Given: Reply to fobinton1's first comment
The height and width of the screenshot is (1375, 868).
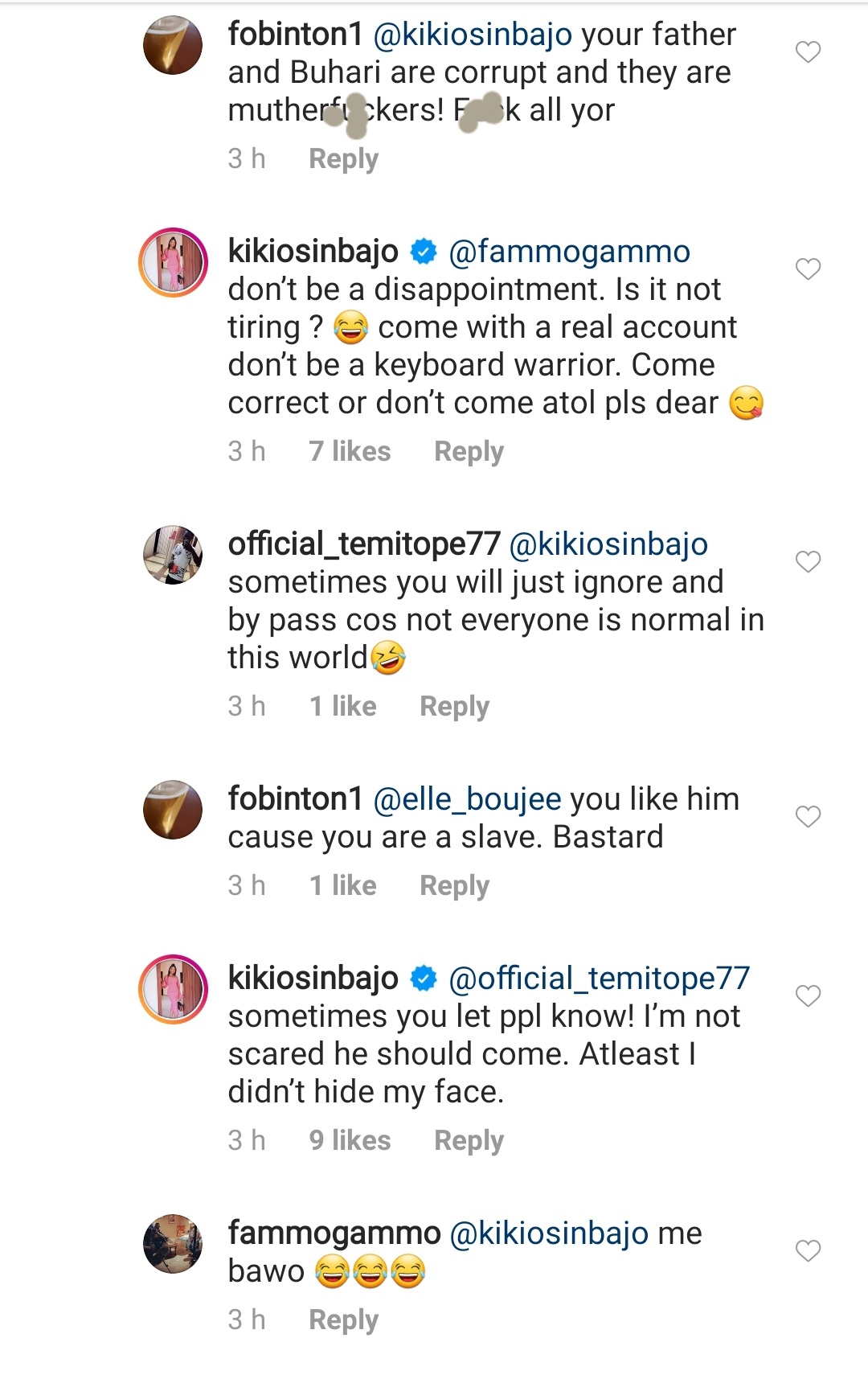Looking at the screenshot, I should pyautogui.click(x=343, y=159).
